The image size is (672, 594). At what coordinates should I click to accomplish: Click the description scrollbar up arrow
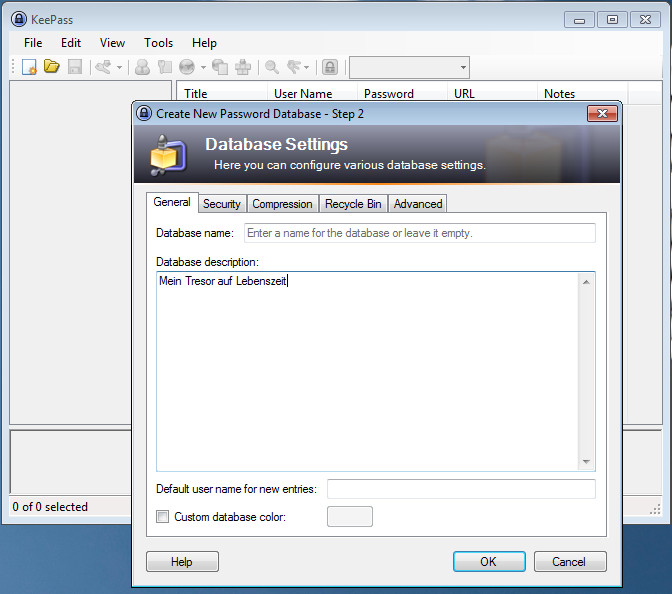tap(586, 282)
